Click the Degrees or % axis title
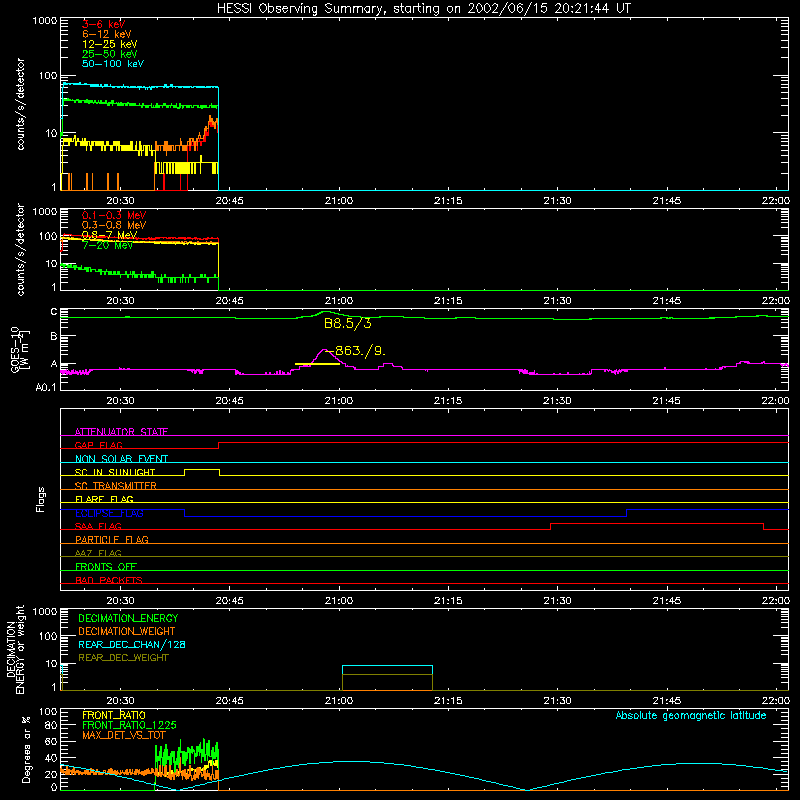The height and width of the screenshot is (800, 800). (26, 749)
